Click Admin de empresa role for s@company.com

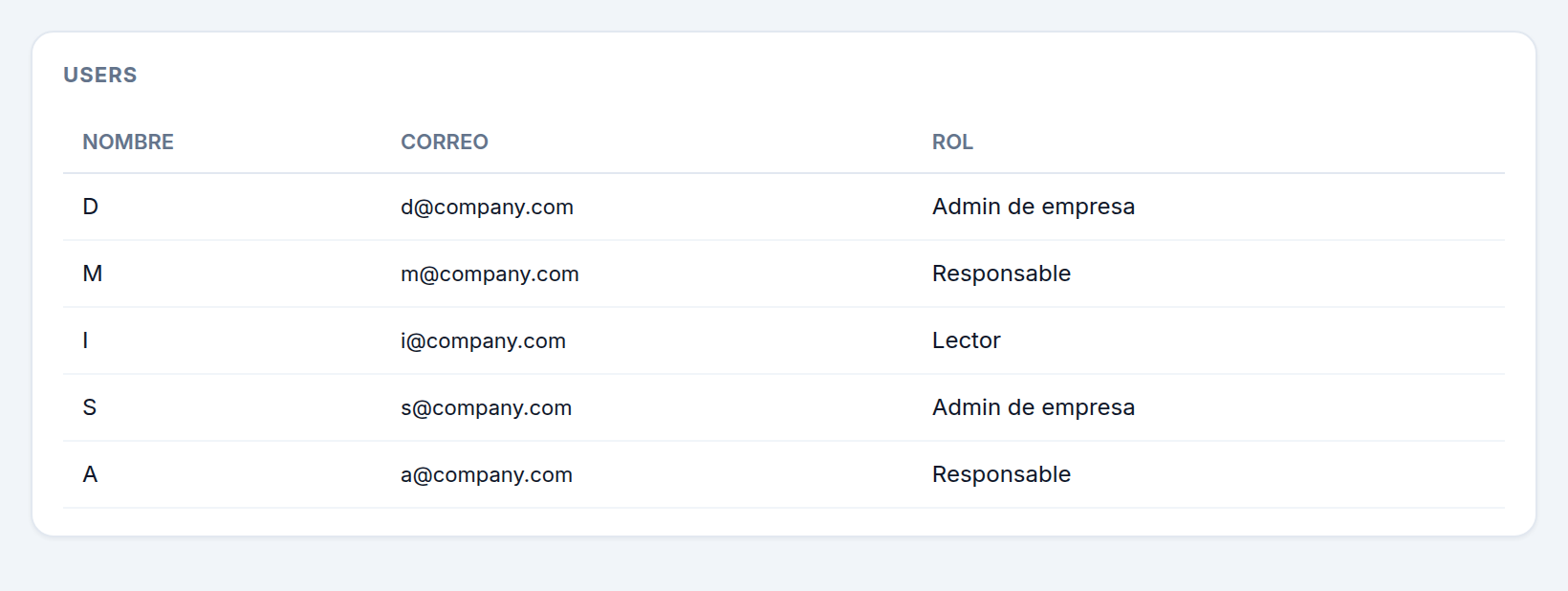[1034, 407]
